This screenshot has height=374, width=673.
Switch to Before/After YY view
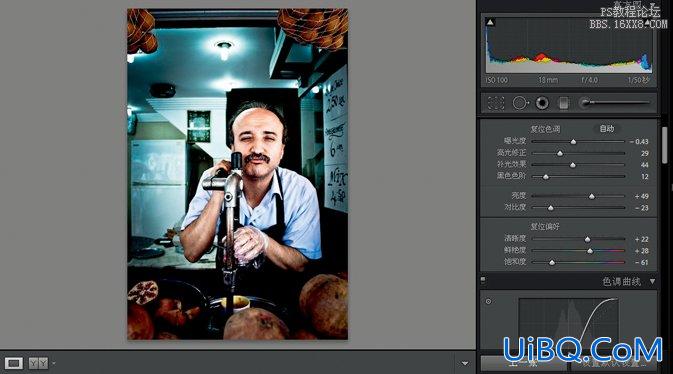39,363
